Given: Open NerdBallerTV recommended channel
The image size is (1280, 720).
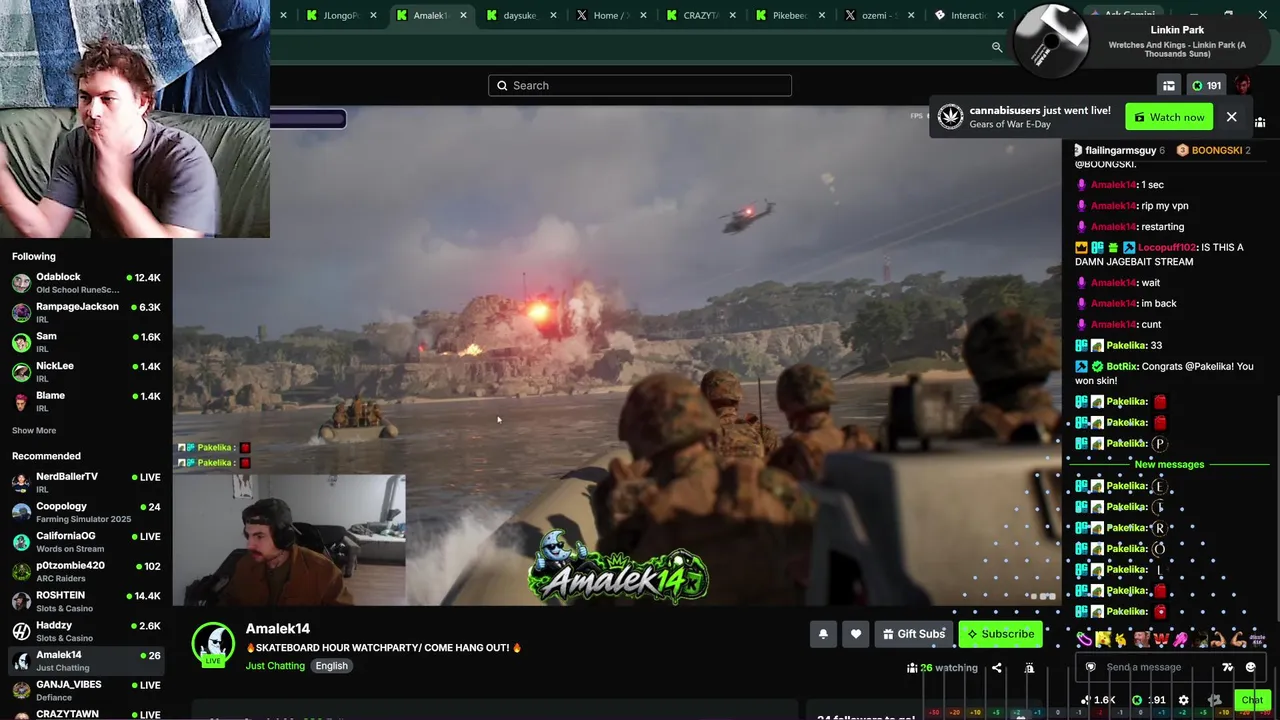Looking at the screenshot, I should point(86,482).
